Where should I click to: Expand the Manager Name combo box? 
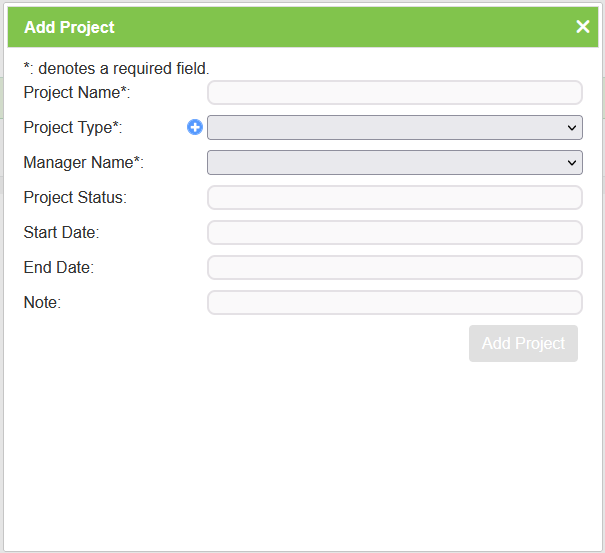pos(394,162)
